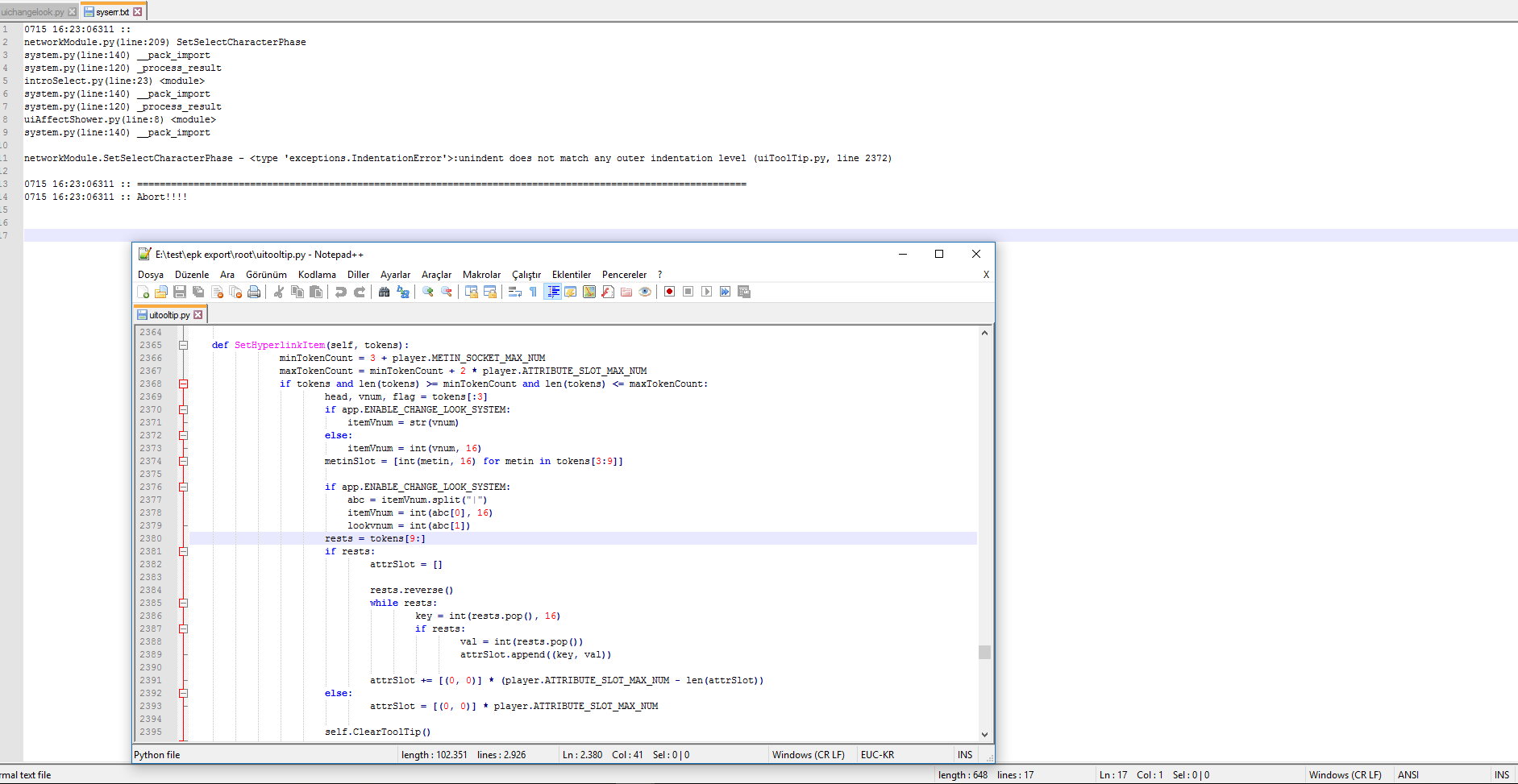The width and height of the screenshot is (1518, 784).
Task: Click the Open file folder icon
Action: pos(161,292)
